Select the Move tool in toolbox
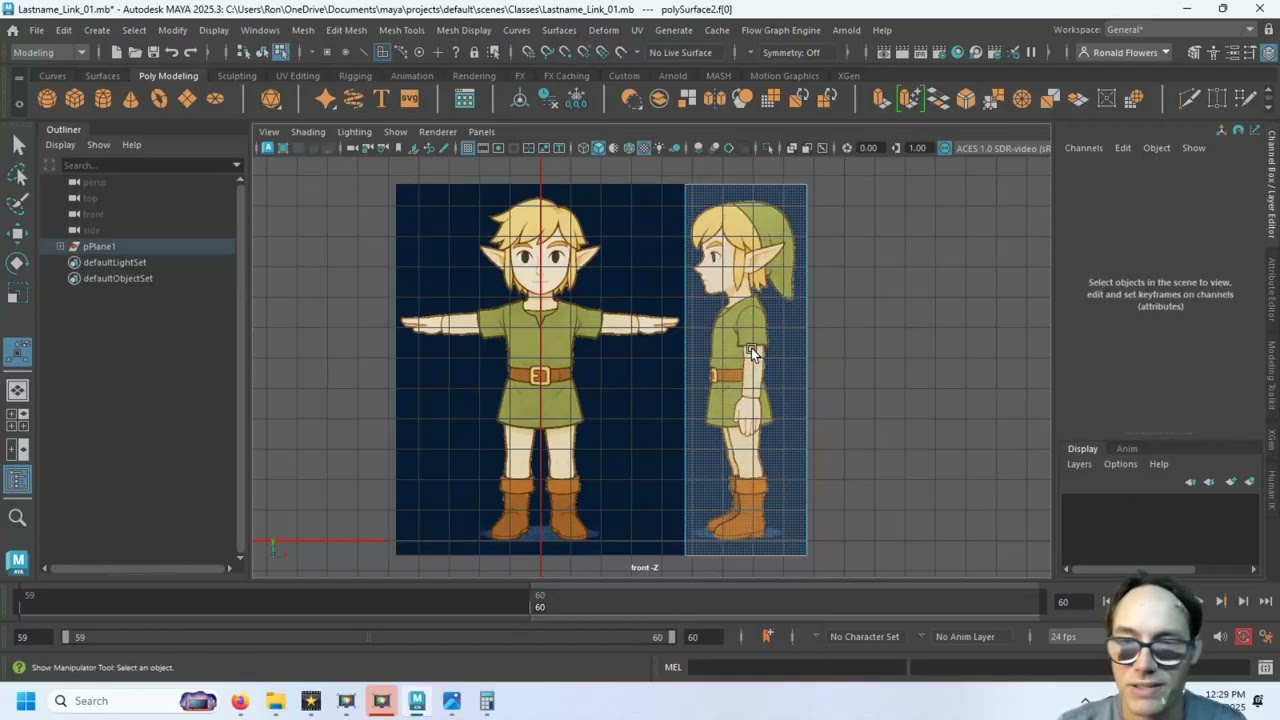Viewport: 1280px width, 720px height. 18,233
